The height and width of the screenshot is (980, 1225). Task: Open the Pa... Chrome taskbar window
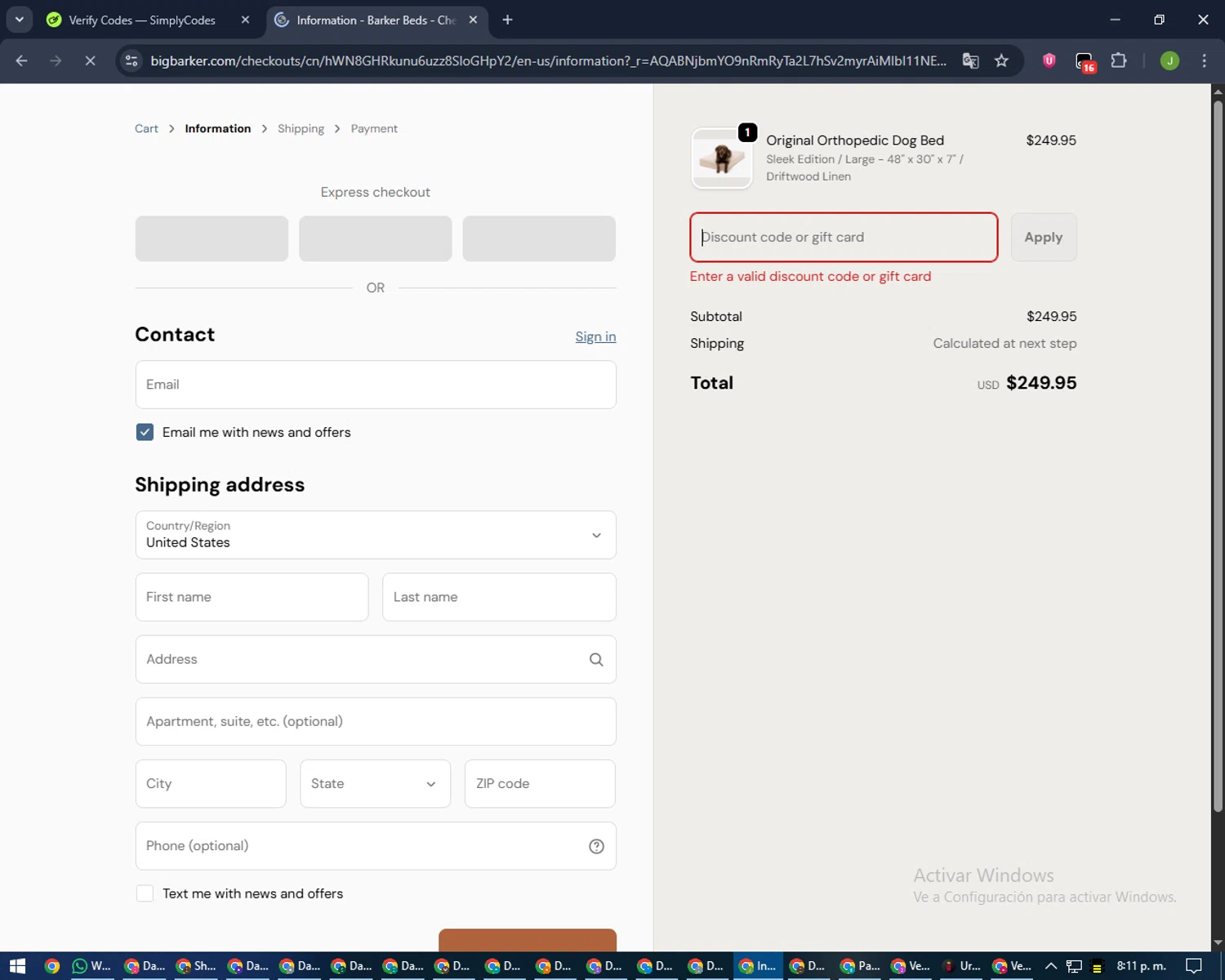coord(859,966)
